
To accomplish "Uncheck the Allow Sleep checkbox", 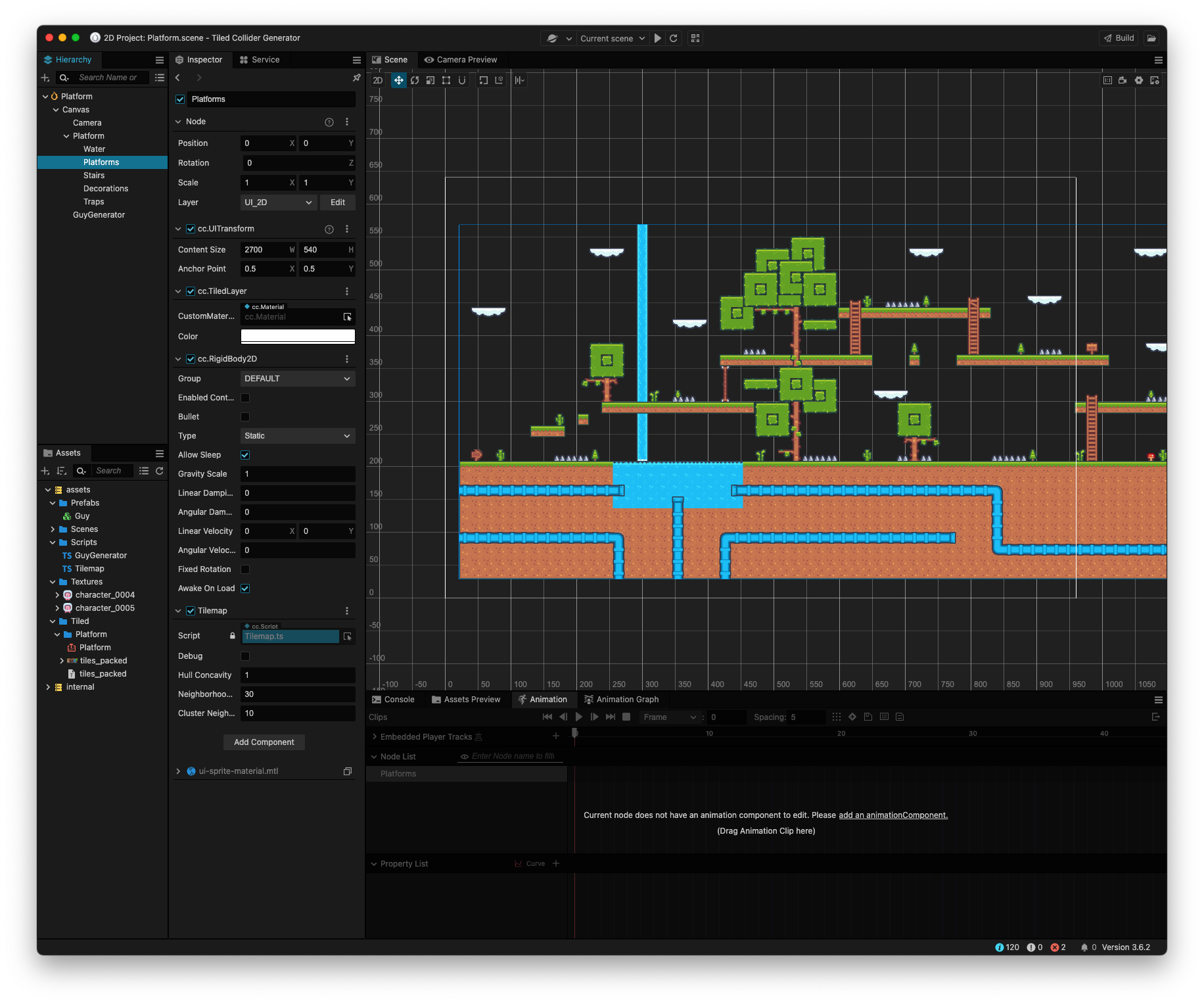I will point(245,455).
